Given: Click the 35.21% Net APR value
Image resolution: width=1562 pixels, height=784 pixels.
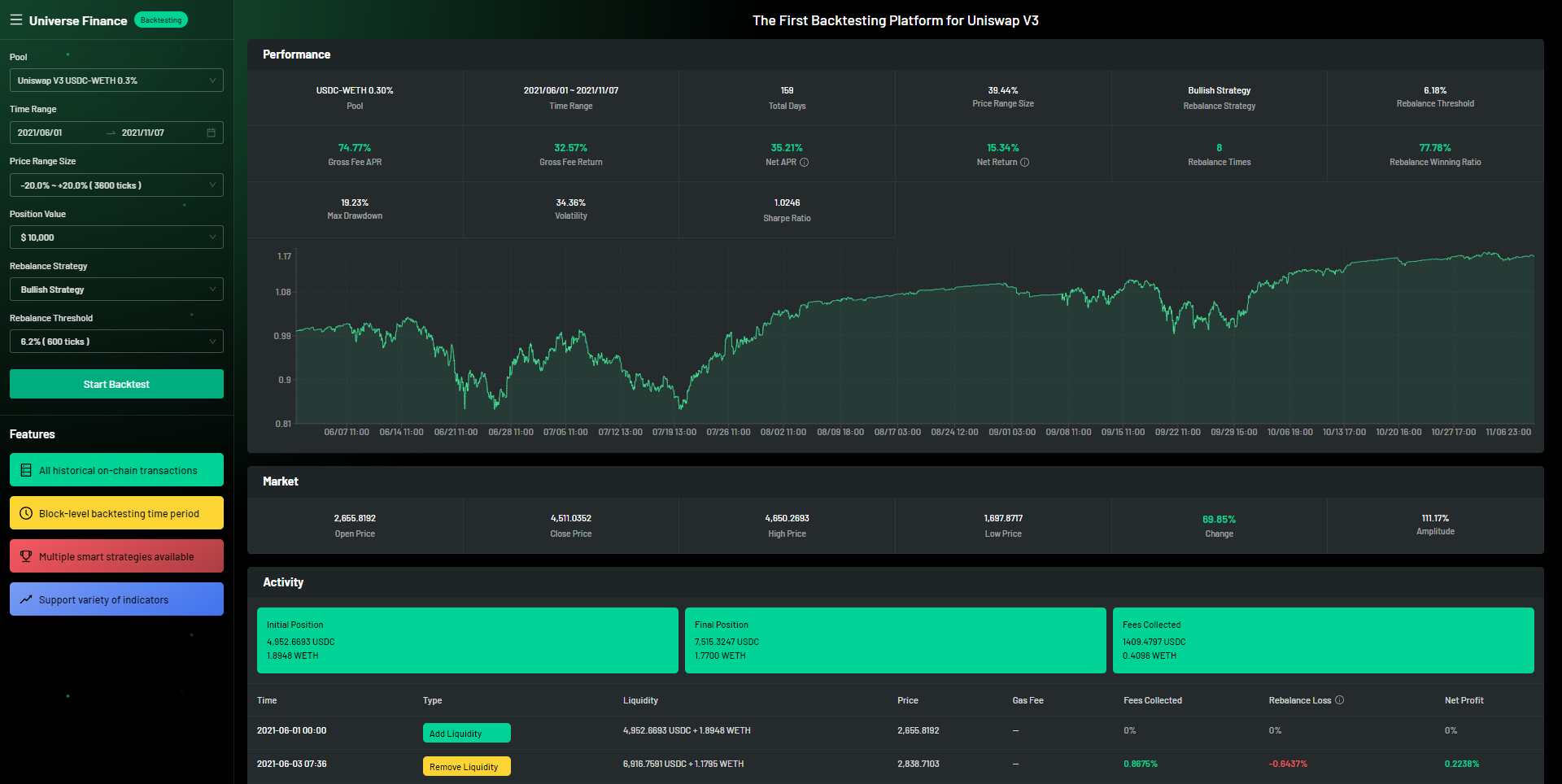Looking at the screenshot, I should click(787, 148).
